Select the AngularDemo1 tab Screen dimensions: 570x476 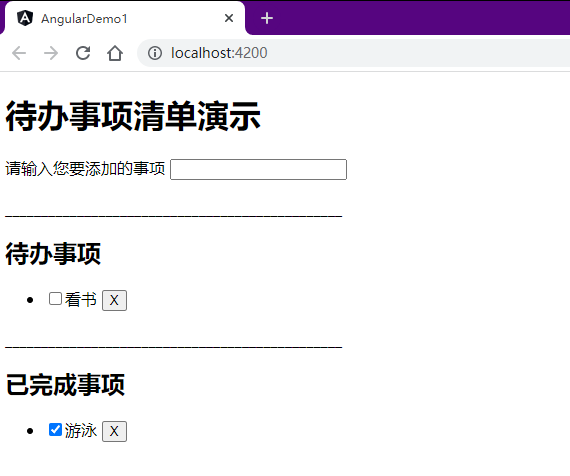pyautogui.click(x=124, y=18)
